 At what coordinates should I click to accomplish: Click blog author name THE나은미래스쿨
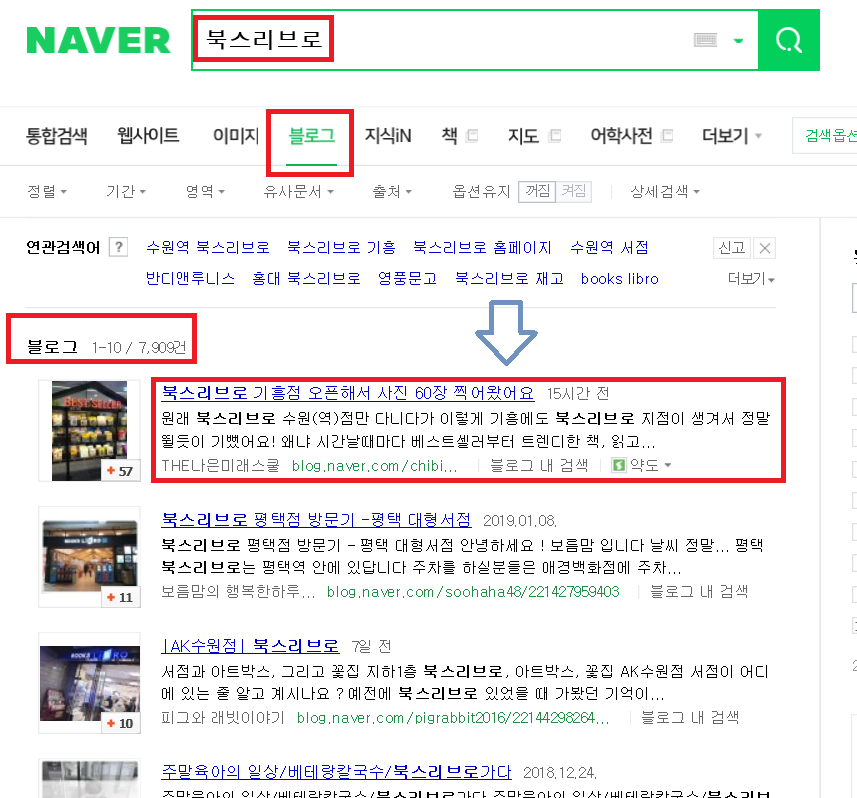click(x=220, y=466)
